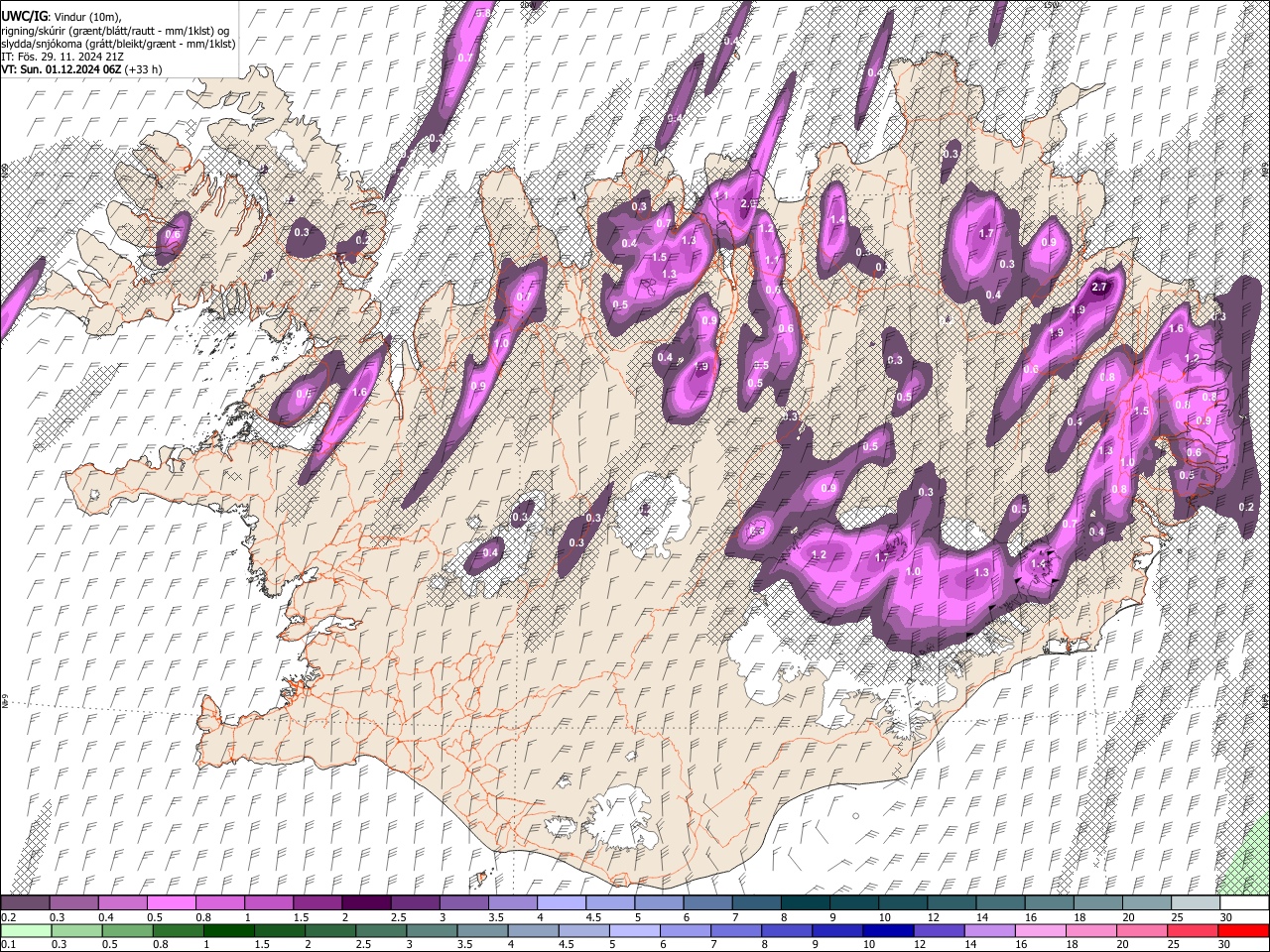Click upper legend swatch labeled 2.5
Image resolution: width=1270 pixels, height=952 pixels.
pyautogui.click(x=415, y=902)
